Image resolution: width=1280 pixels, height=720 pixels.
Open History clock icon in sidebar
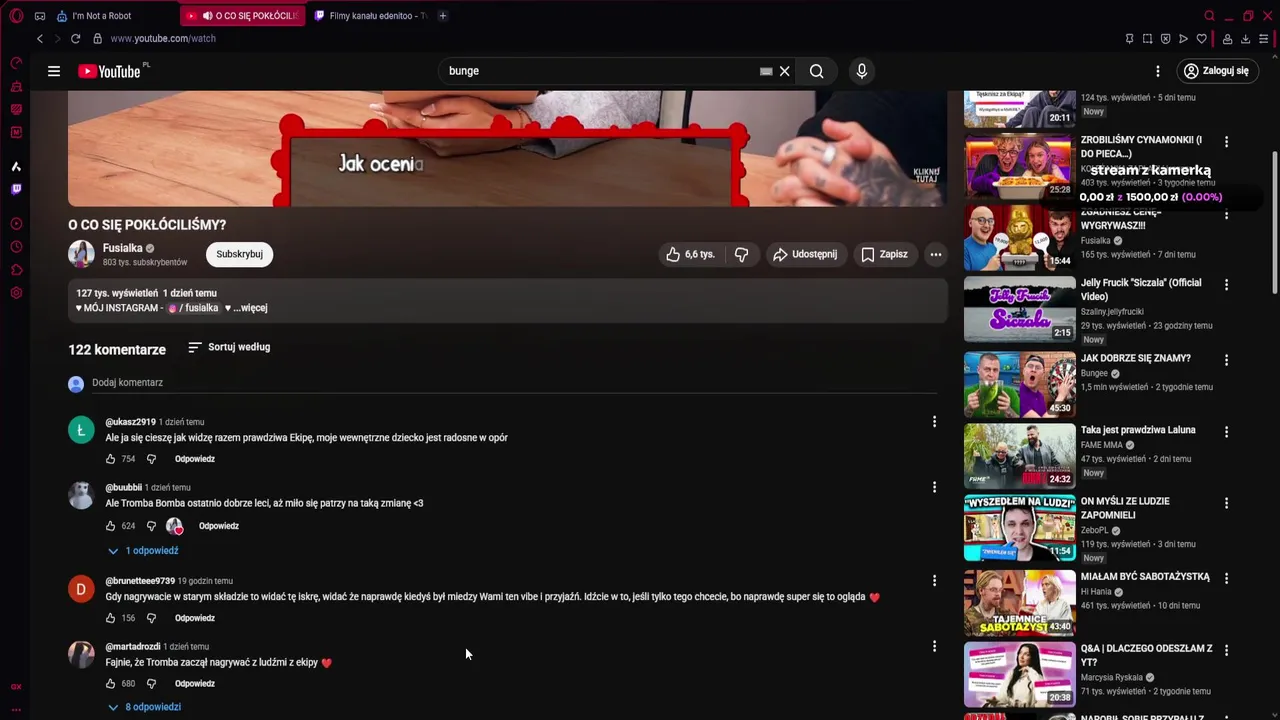16,247
